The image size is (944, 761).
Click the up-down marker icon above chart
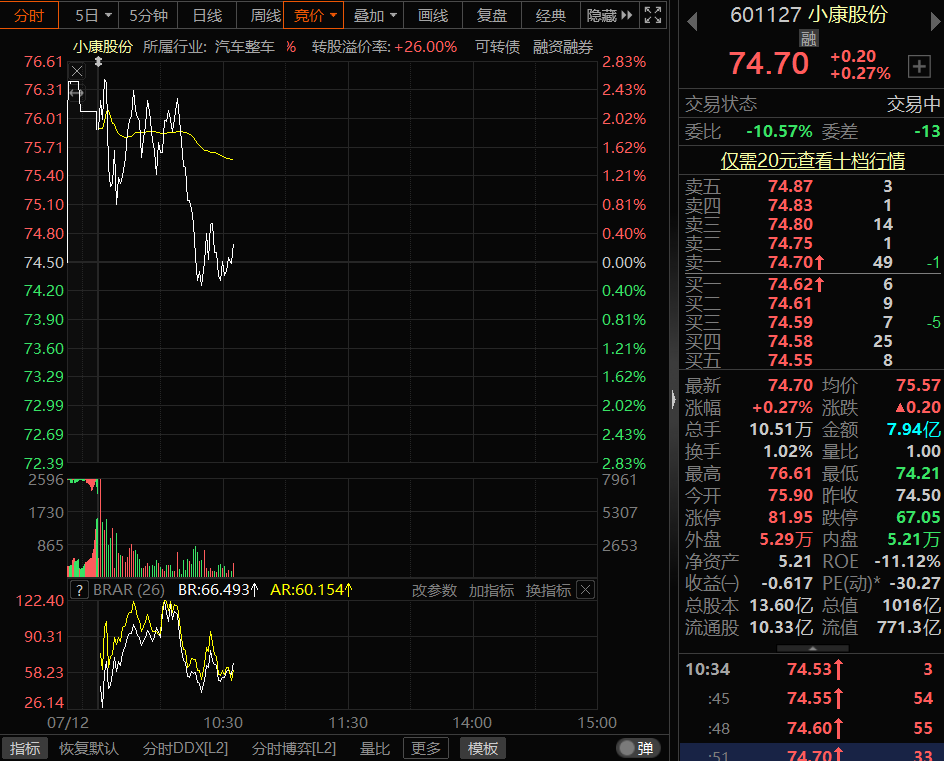[98, 61]
